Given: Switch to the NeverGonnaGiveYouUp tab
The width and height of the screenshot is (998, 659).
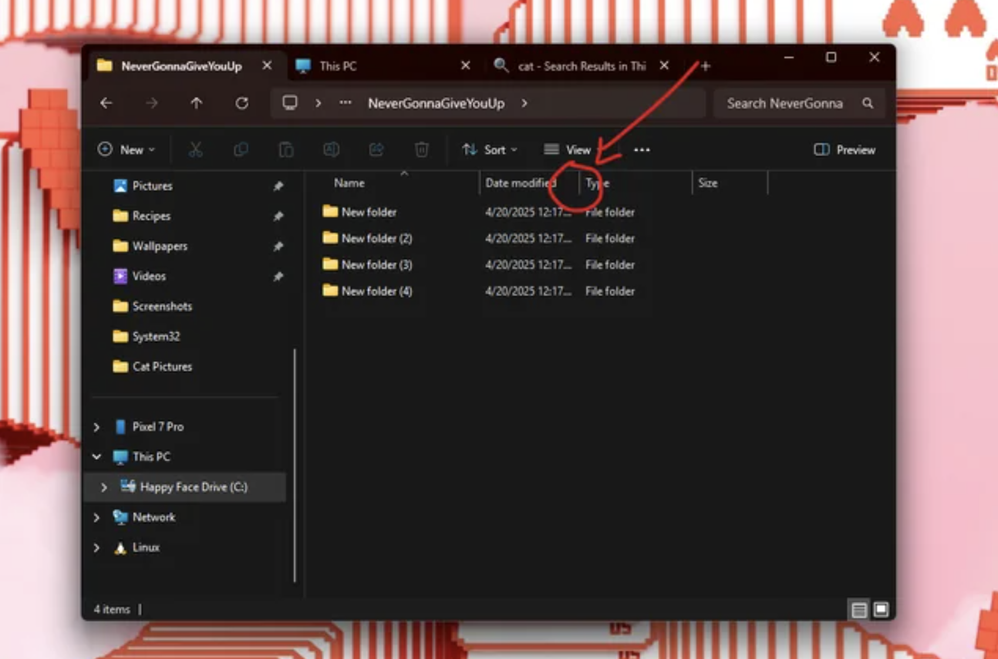Looking at the screenshot, I should [x=181, y=66].
